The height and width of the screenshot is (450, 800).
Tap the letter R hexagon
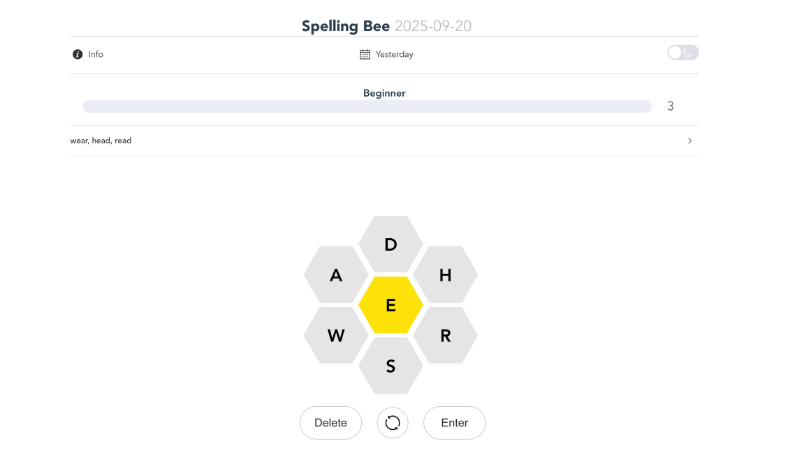[x=445, y=336]
